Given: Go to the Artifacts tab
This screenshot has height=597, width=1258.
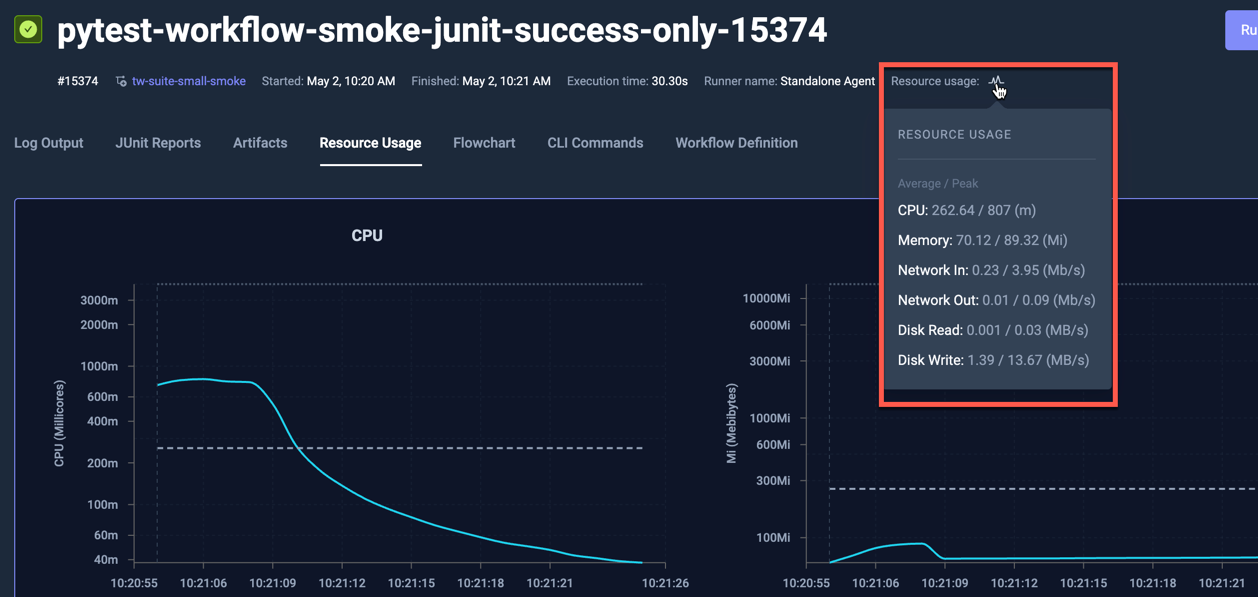Looking at the screenshot, I should coord(260,143).
